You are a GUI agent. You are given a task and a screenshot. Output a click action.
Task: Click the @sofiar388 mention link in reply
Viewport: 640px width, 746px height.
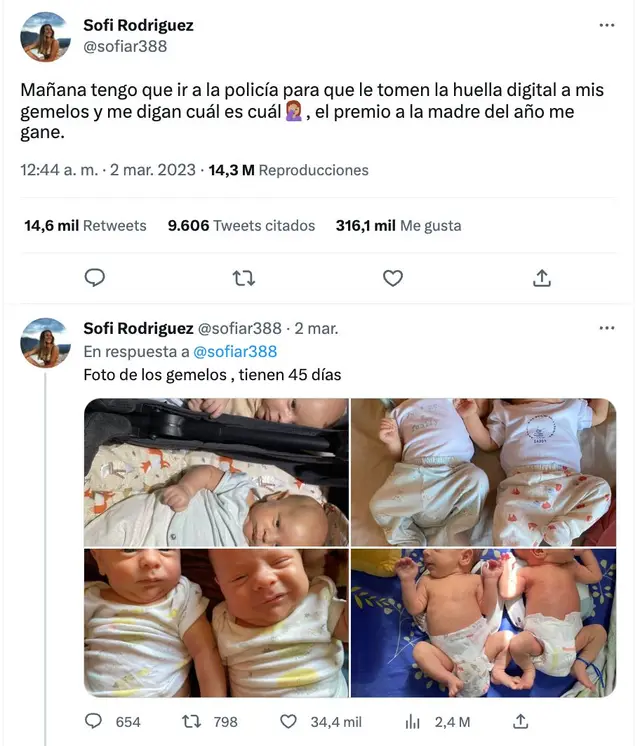235,352
